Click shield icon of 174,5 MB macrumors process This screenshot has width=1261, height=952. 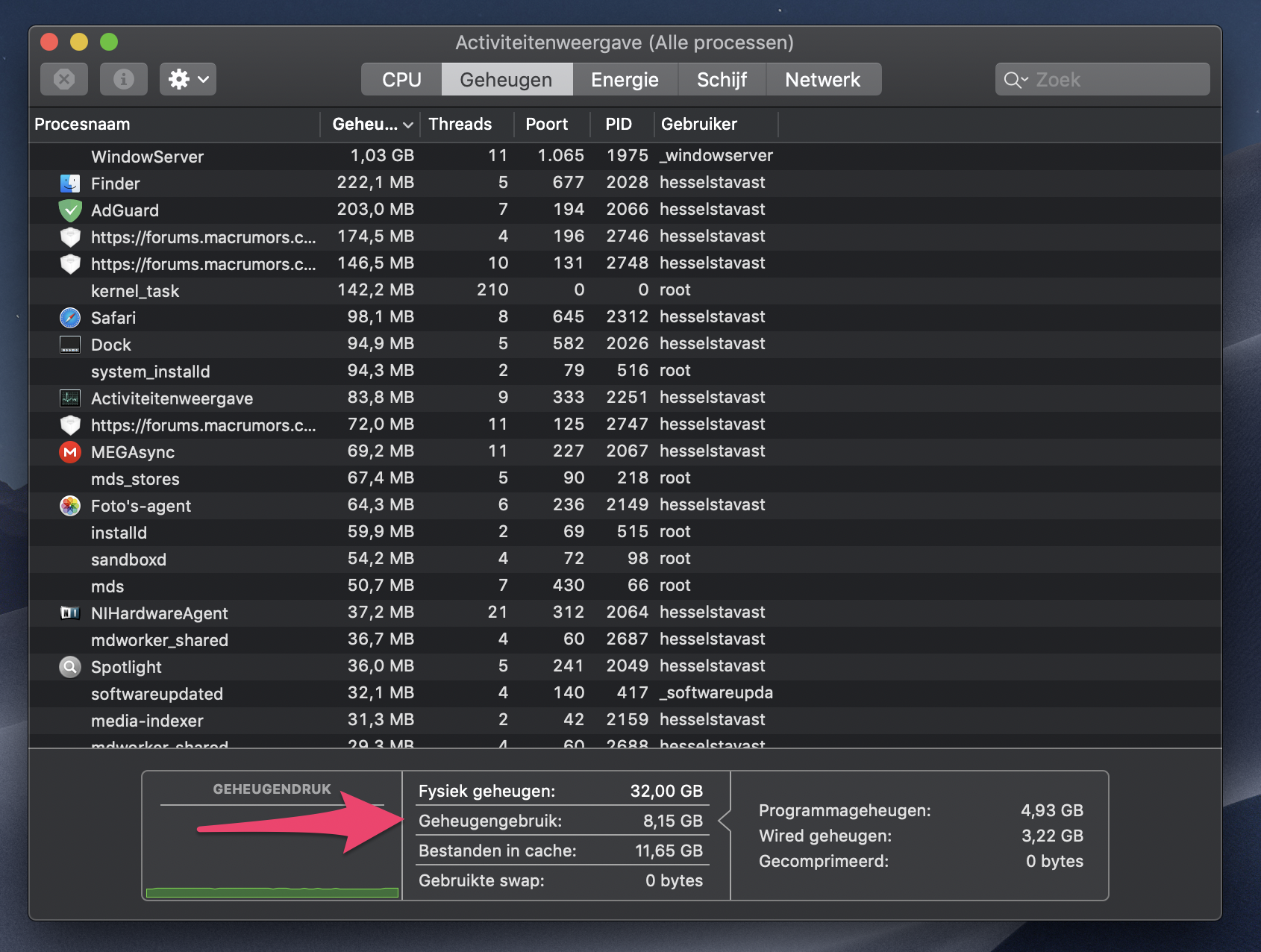click(70, 237)
